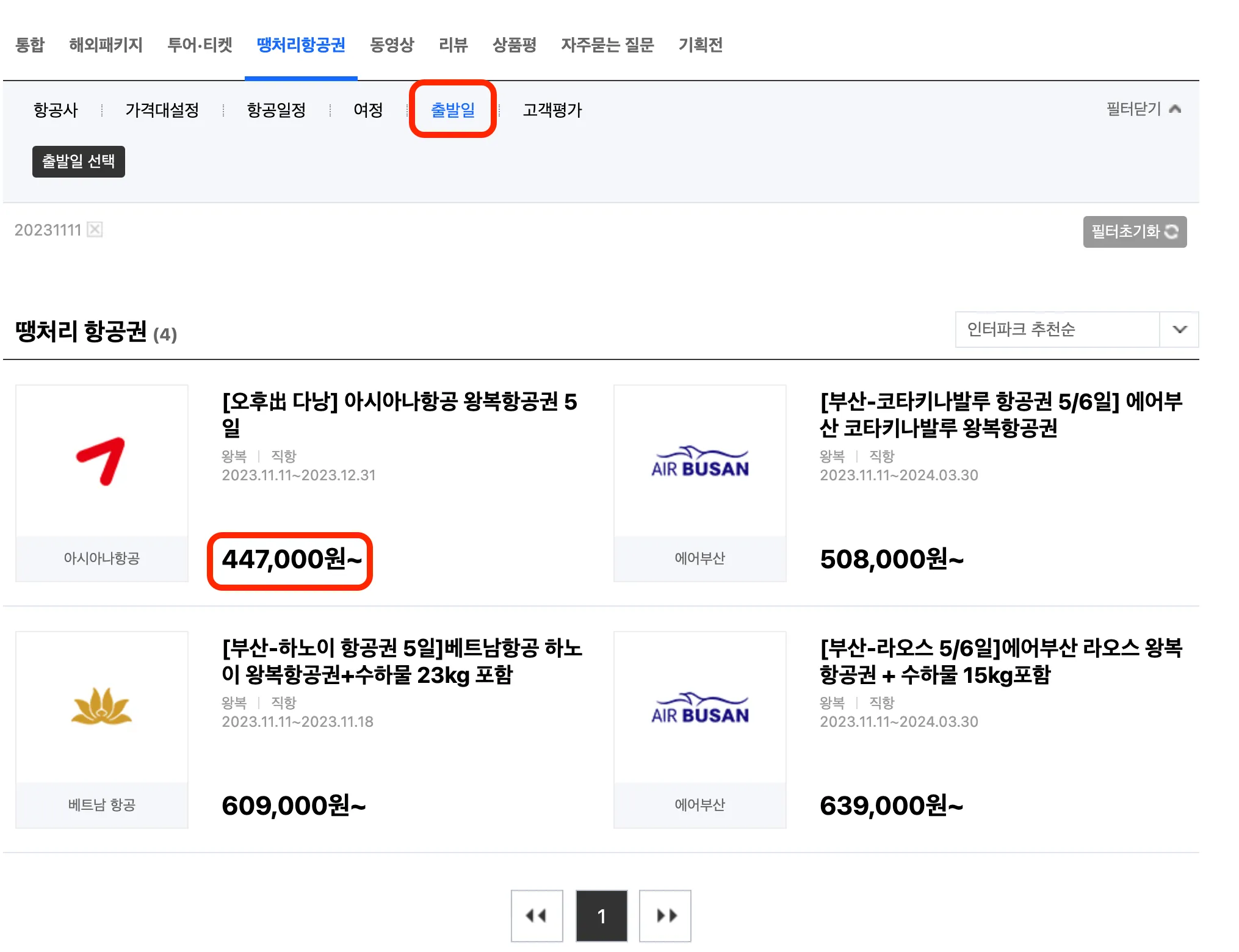Select the 고객평가 filter
Image resolution: width=1239 pixels, height=952 pixels.
coord(552,110)
